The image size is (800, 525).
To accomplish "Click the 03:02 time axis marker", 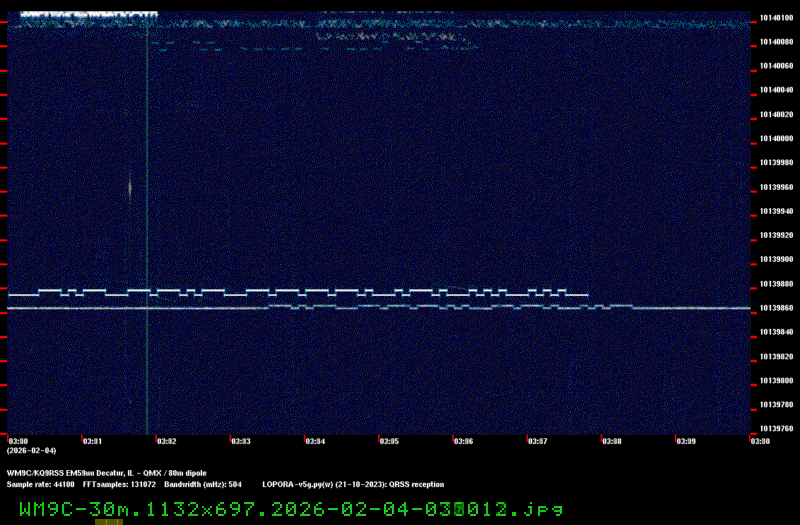I will [166, 440].
